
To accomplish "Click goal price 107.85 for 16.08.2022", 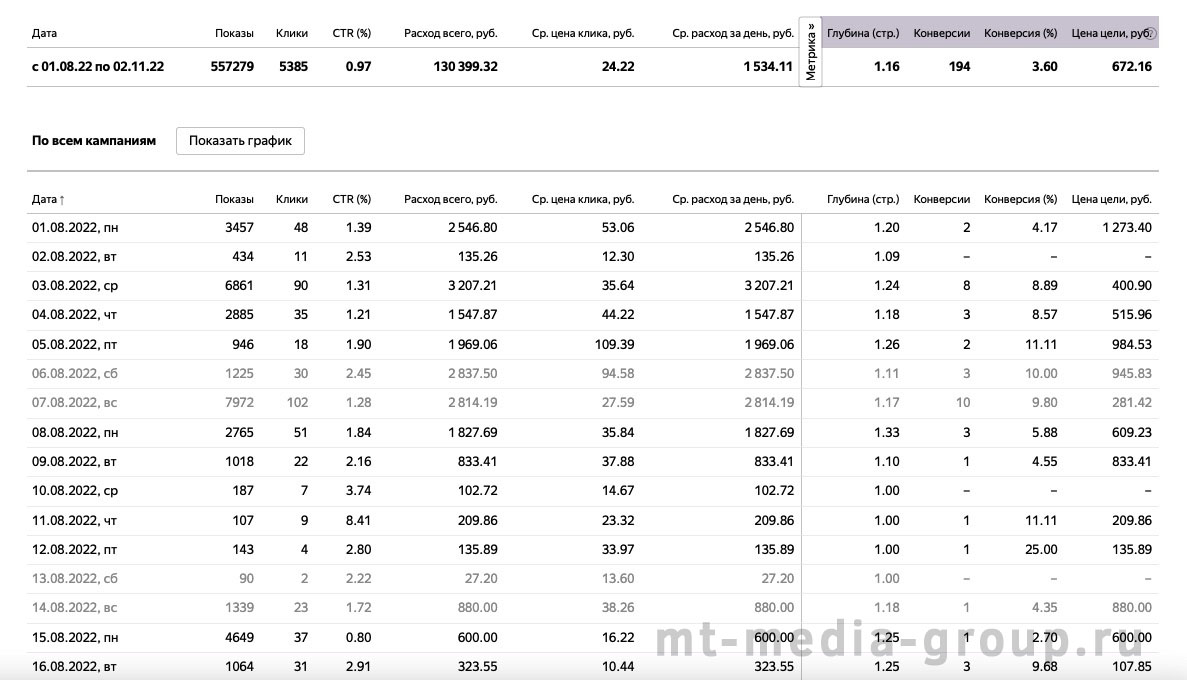I will (1132, 666).
